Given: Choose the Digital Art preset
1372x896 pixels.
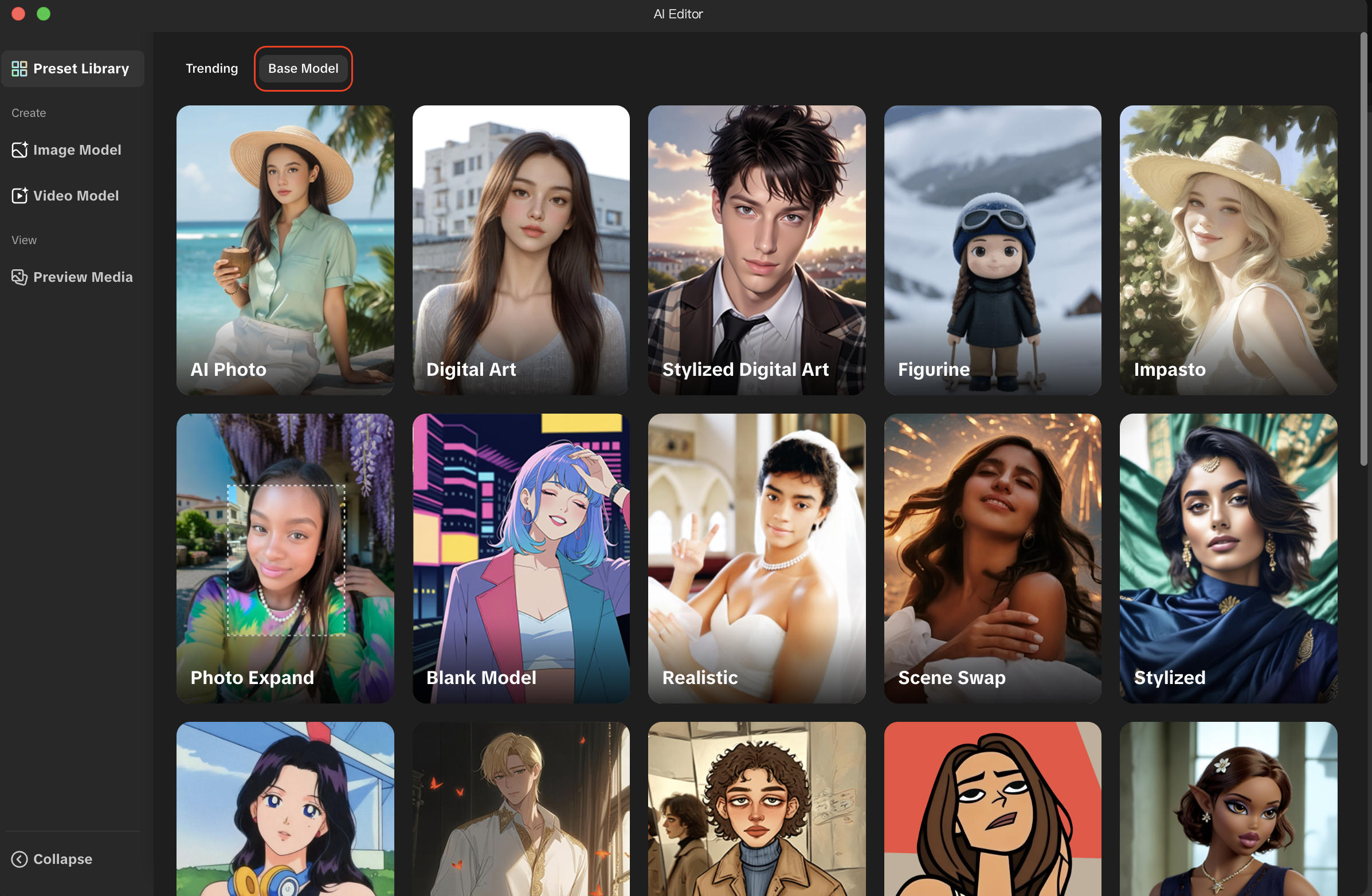Looking at the screenshot, I should [521, 250].
